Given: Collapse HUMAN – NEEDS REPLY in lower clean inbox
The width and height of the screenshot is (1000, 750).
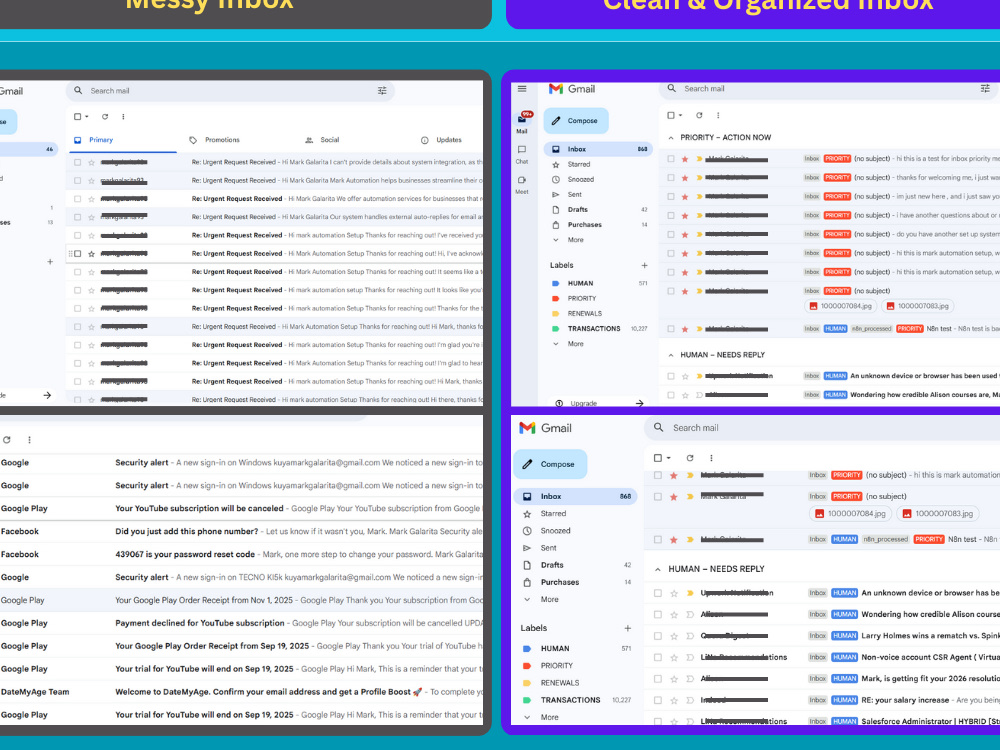Looking at the screenshot, I should (x=658, y=569).
